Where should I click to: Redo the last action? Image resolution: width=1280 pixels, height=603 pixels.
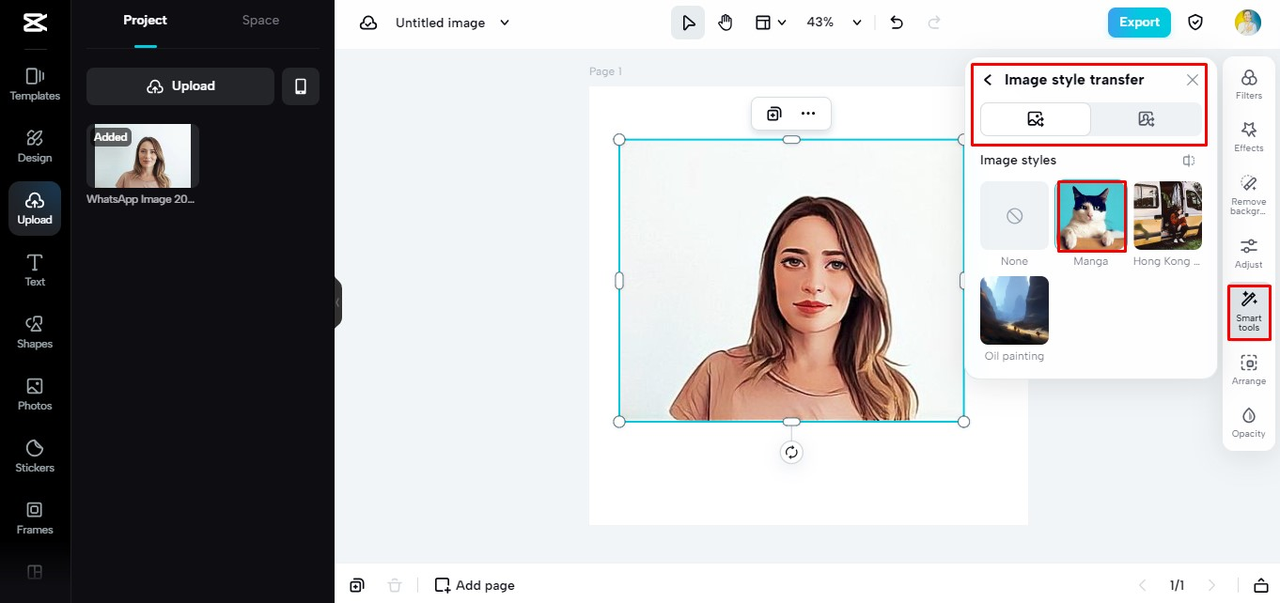(934, 22)
